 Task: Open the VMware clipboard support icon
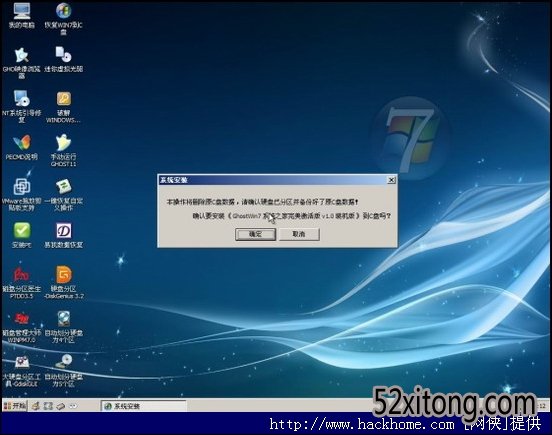coord(21,195)
